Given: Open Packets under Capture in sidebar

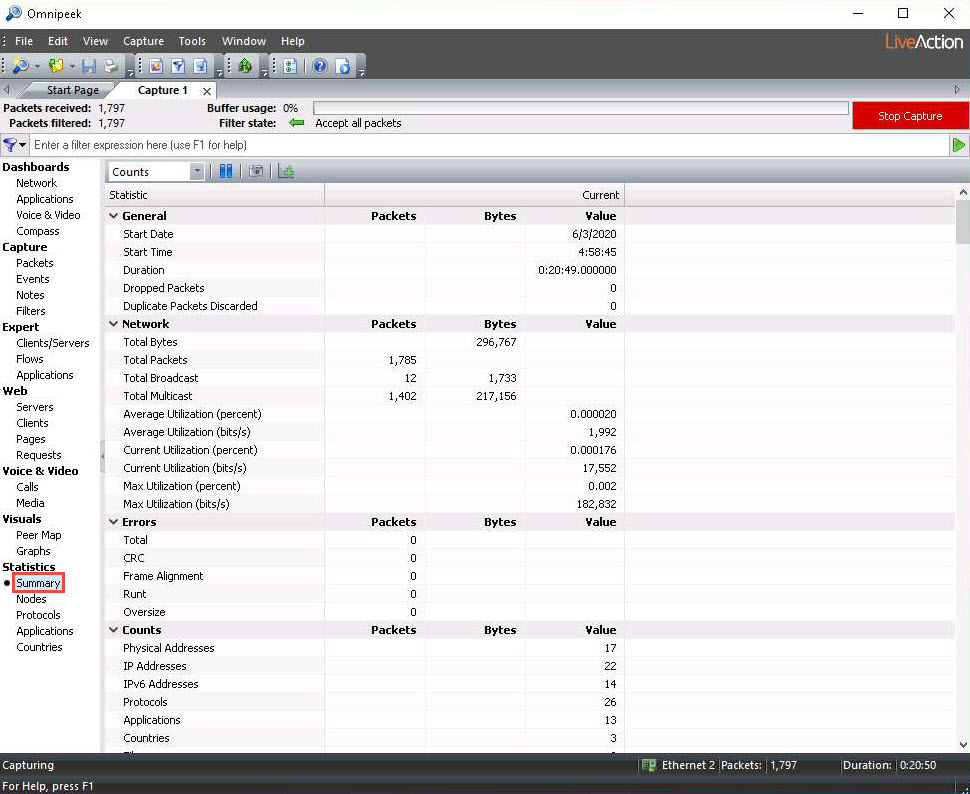Looking at the screenshot, I should pyautogui.click(x=35, y=263).
